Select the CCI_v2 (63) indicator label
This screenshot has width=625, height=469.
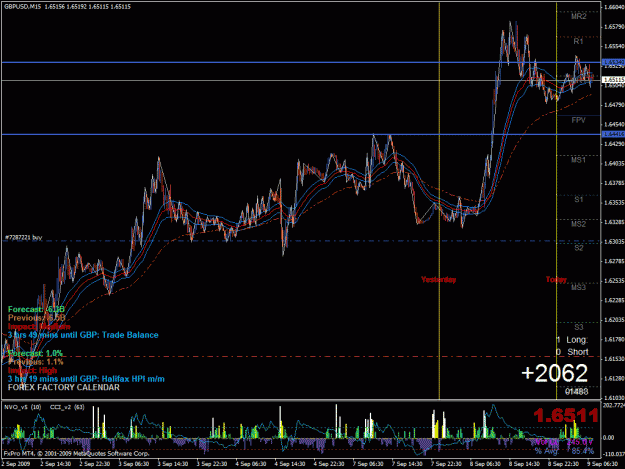tap(67, 407)
